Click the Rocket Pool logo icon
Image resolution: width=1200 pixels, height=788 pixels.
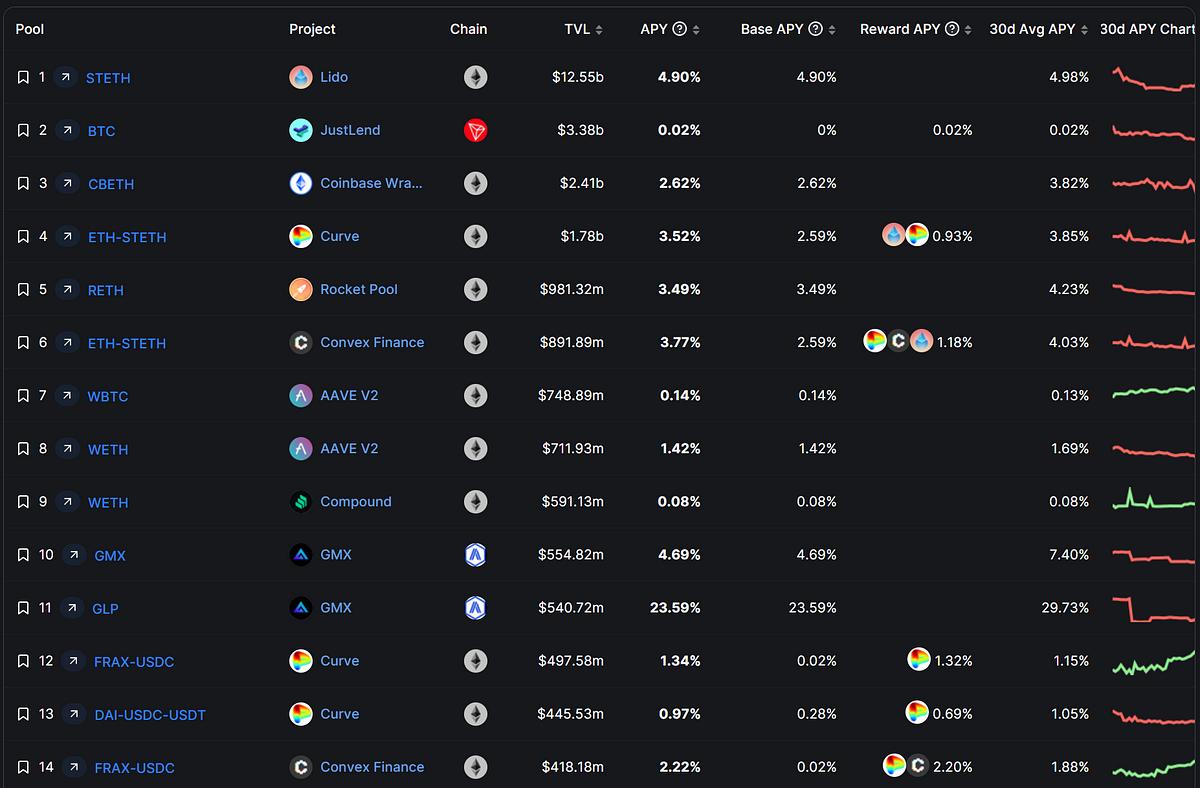pos(301,289)
